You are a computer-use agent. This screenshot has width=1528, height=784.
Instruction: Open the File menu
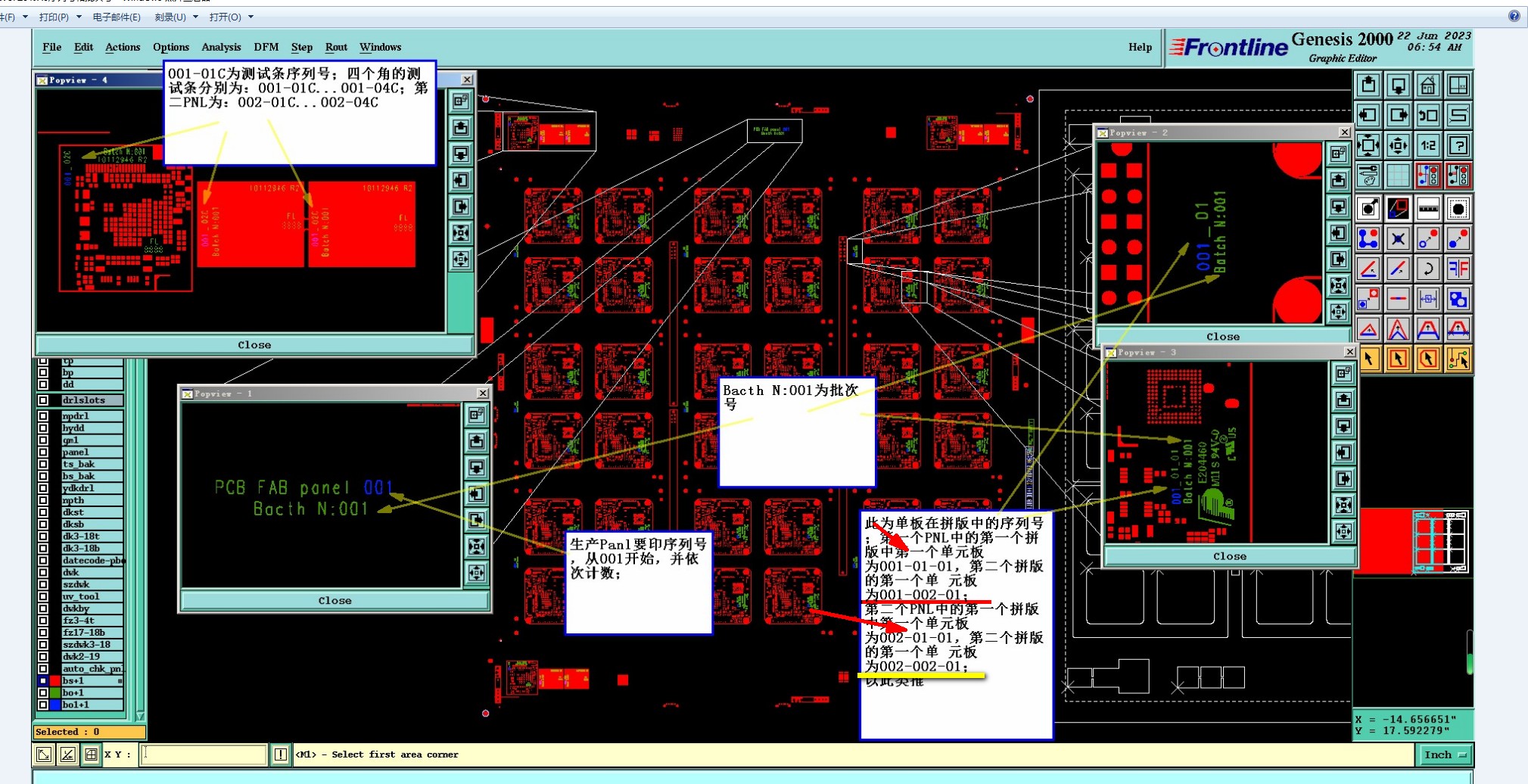pos(52,47)
